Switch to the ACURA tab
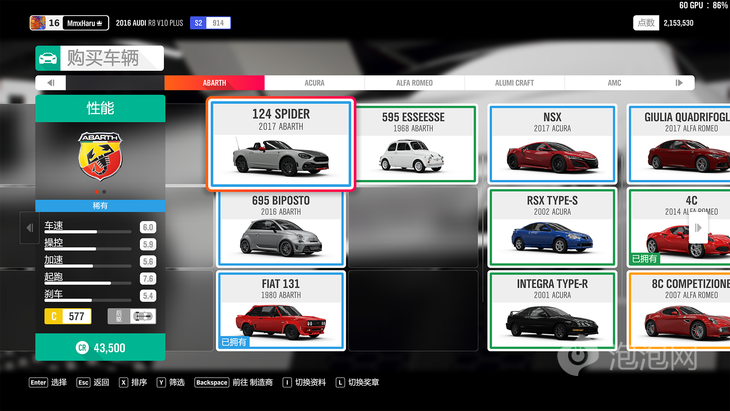The width and height of the screenshot is (730, 411). point(314,83)
